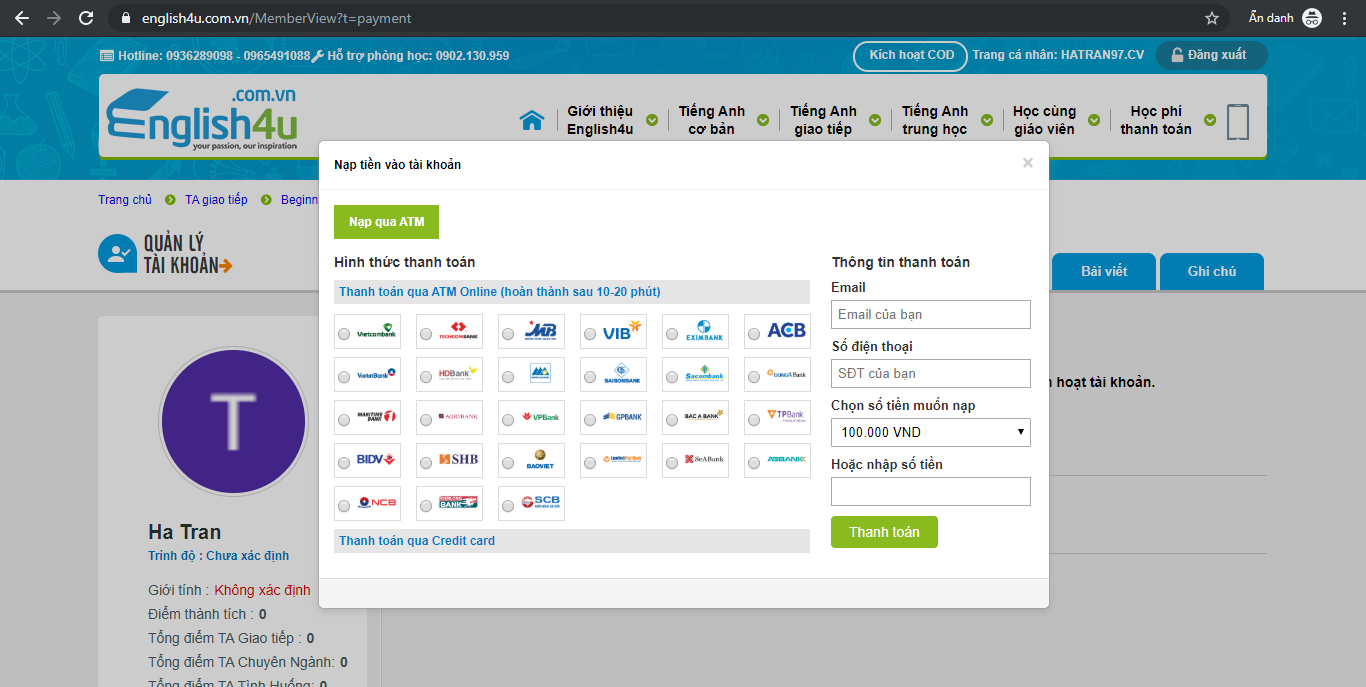The width and height of the screenshot is (1366, 687).
Task: Select the Eximbank radio button
Action: [x=672, y=334]
